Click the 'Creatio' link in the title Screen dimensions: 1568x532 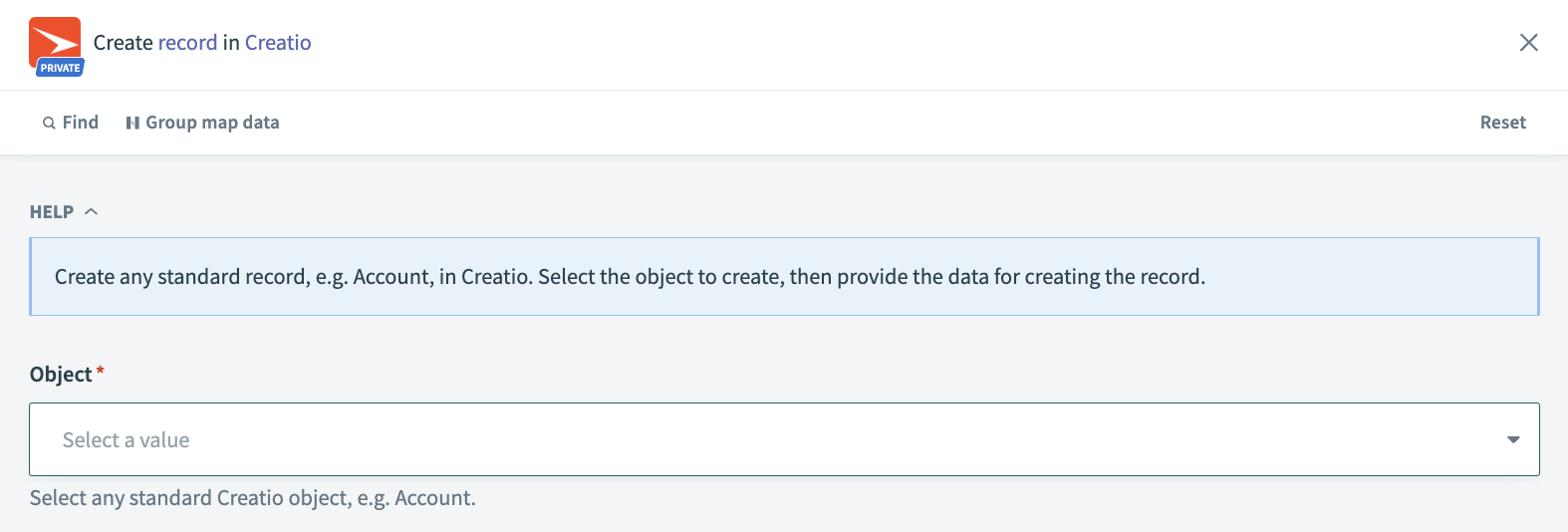[278, 43]
